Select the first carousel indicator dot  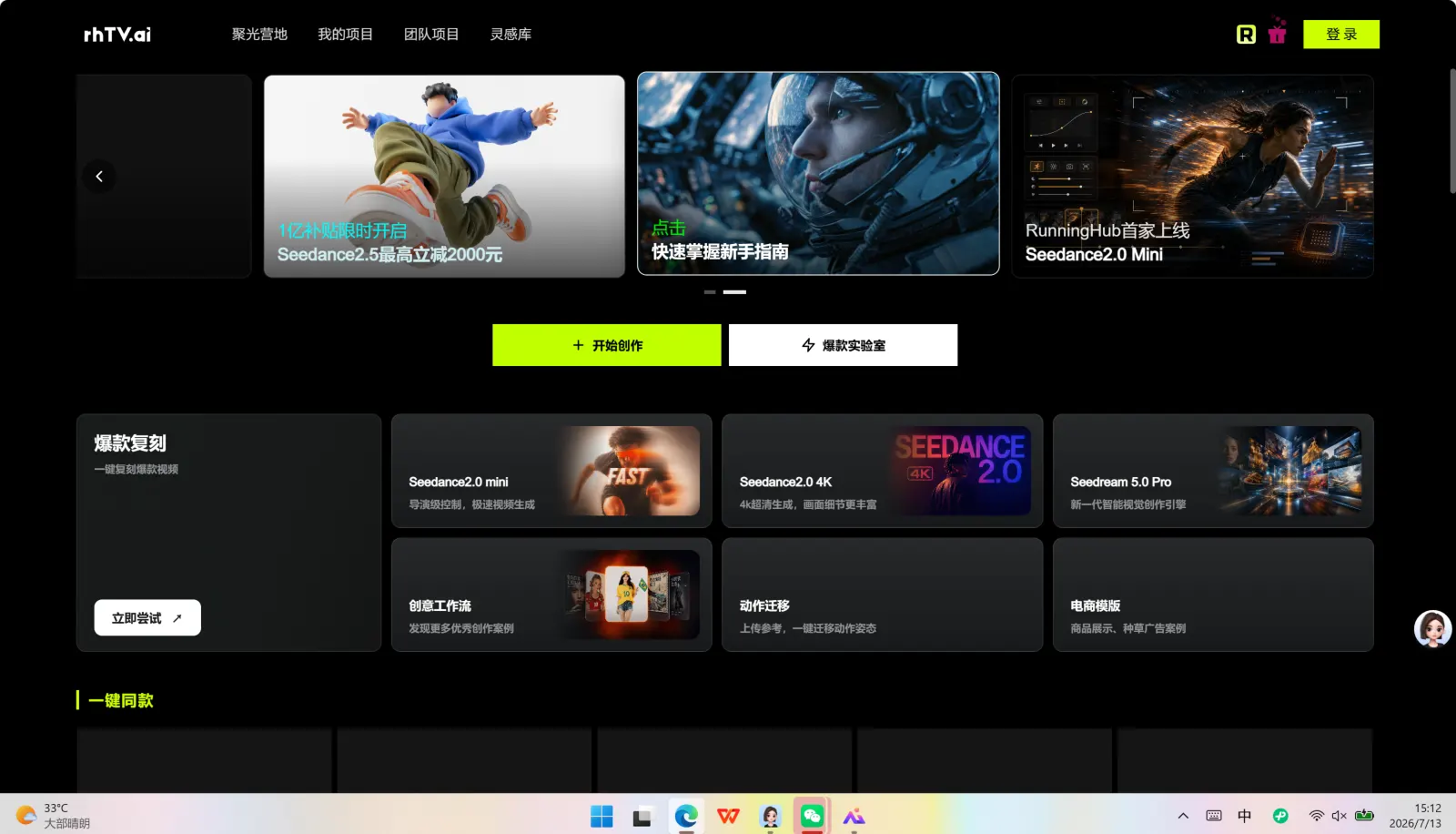pos(710,292)
